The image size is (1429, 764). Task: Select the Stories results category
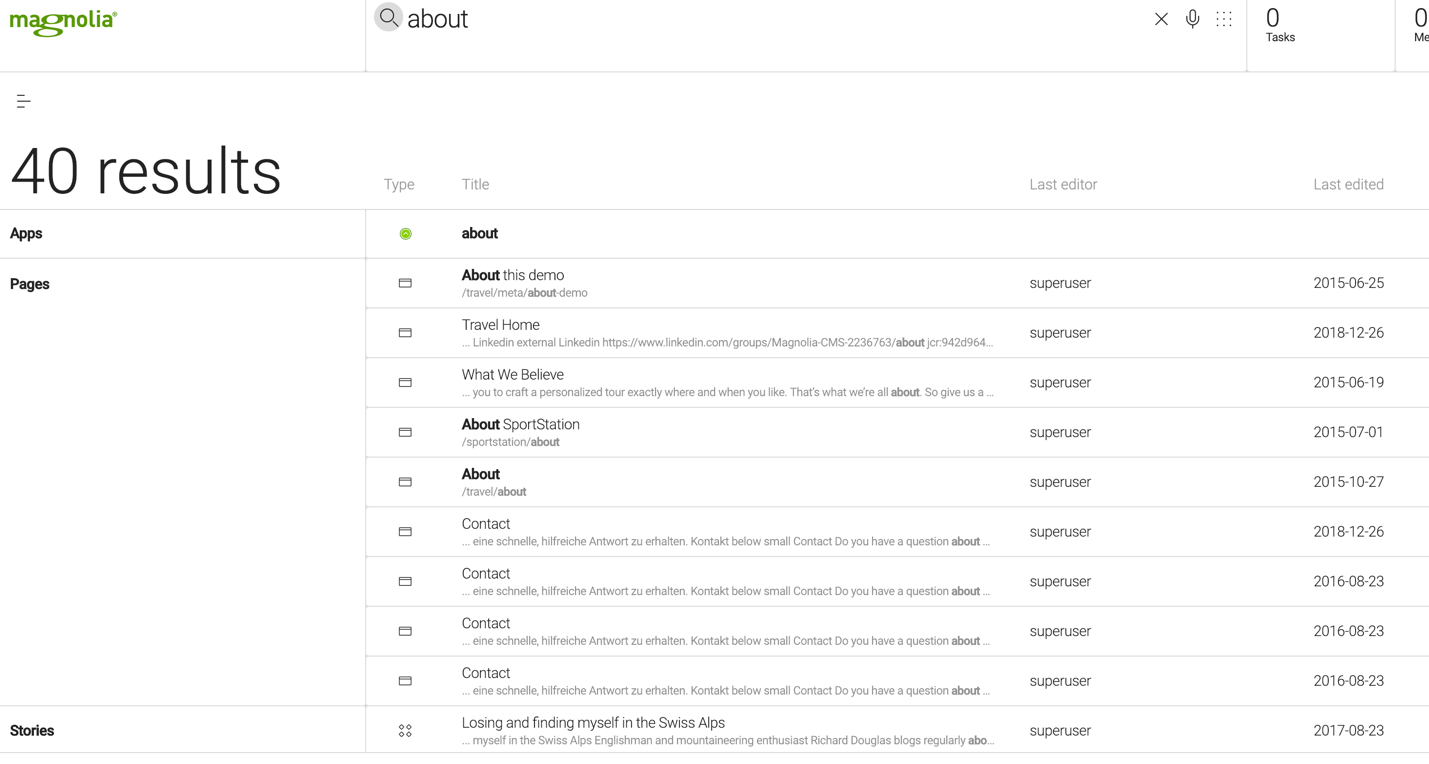click(x=32, y=731)
